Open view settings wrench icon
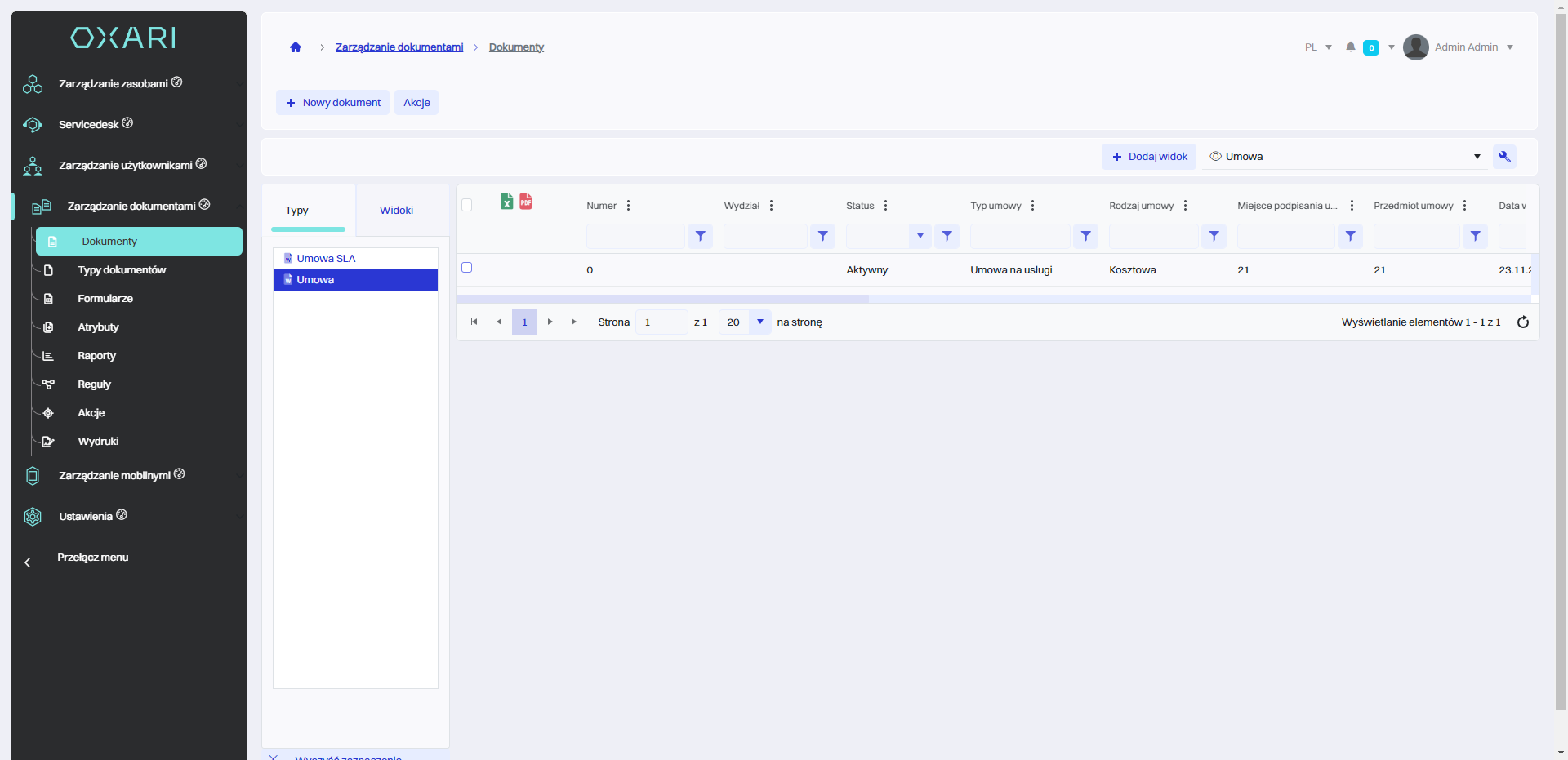1568x760 pixels. pos(1504,157)
